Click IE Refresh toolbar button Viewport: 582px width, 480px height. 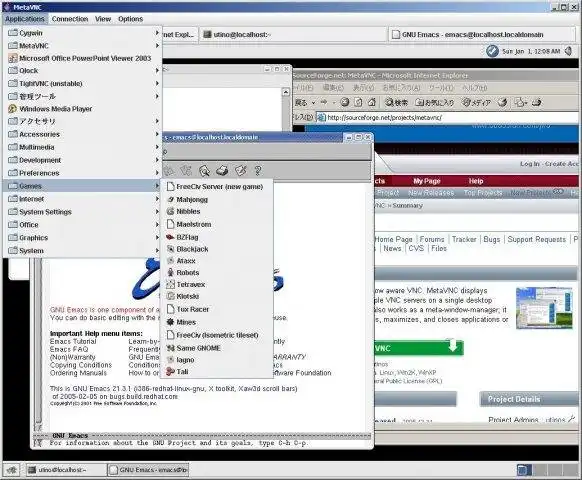[x=358, y=102]
